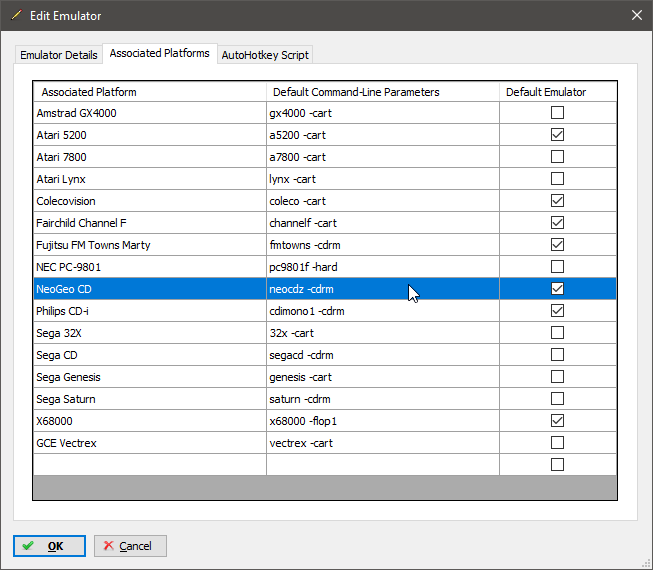
Task: Select the Associated Platforms tab
Action: coord(160,53)
